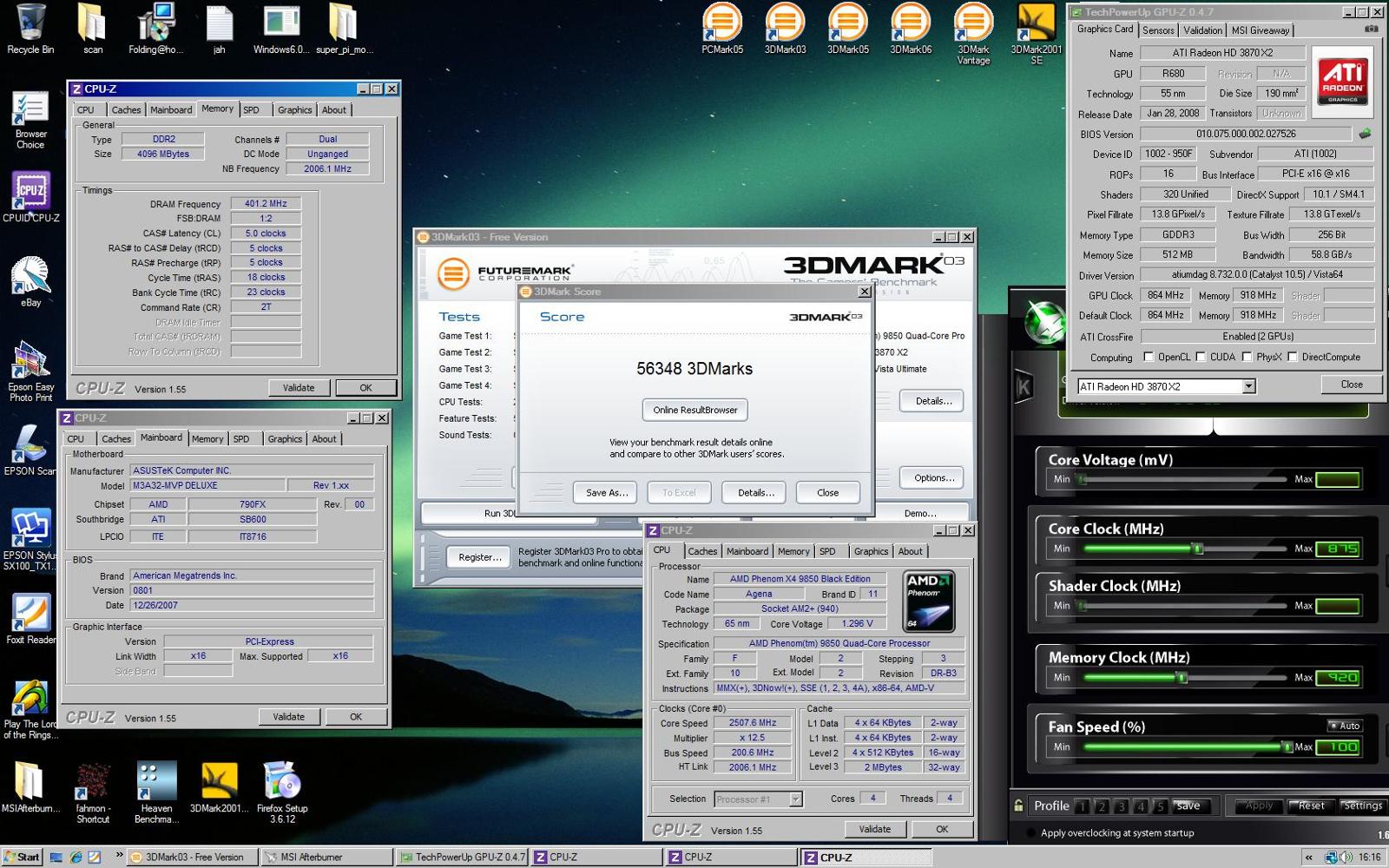The width and height of the screenshot is (1389, 868).
Task: Click Save beside the Afterburner profile slots
Action: [x=1188, y=806]
